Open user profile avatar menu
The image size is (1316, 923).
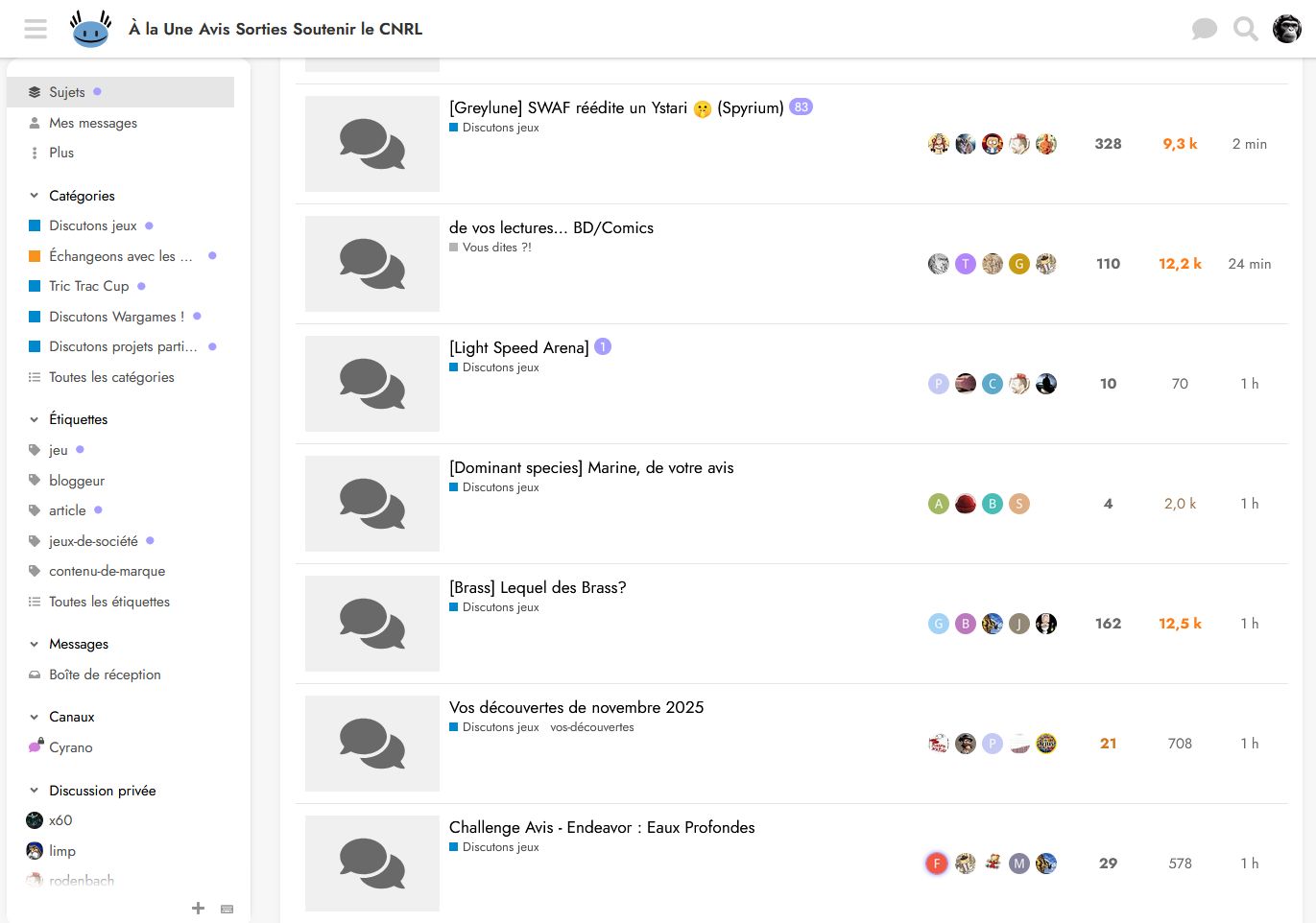[1286, 29]
